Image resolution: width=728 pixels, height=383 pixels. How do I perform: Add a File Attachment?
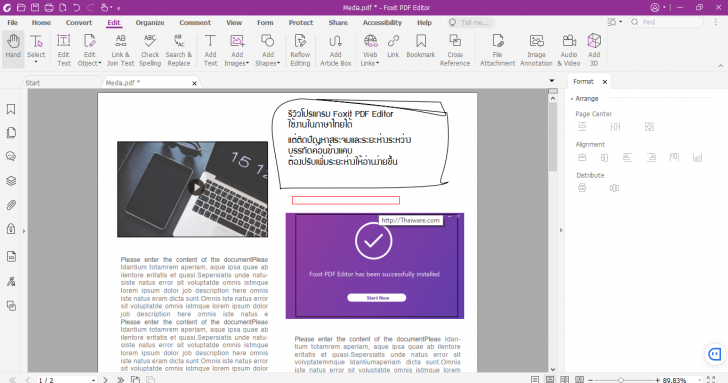497,50
